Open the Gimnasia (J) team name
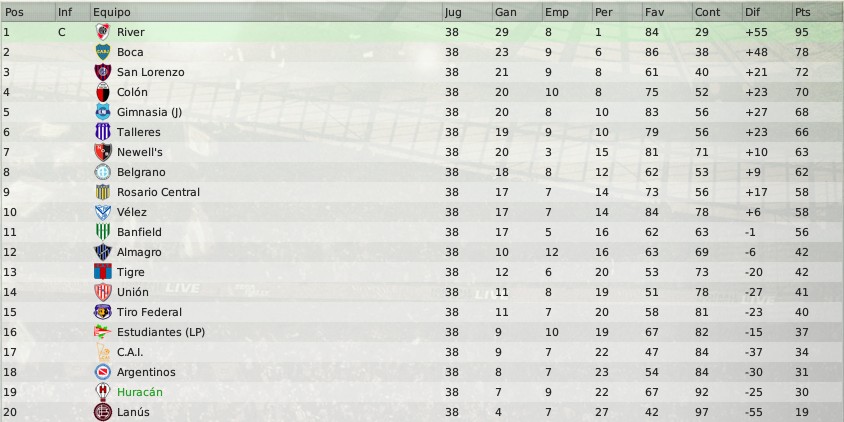Image resolution: width=844 pixels, height=422 pixels. point(149,112)
